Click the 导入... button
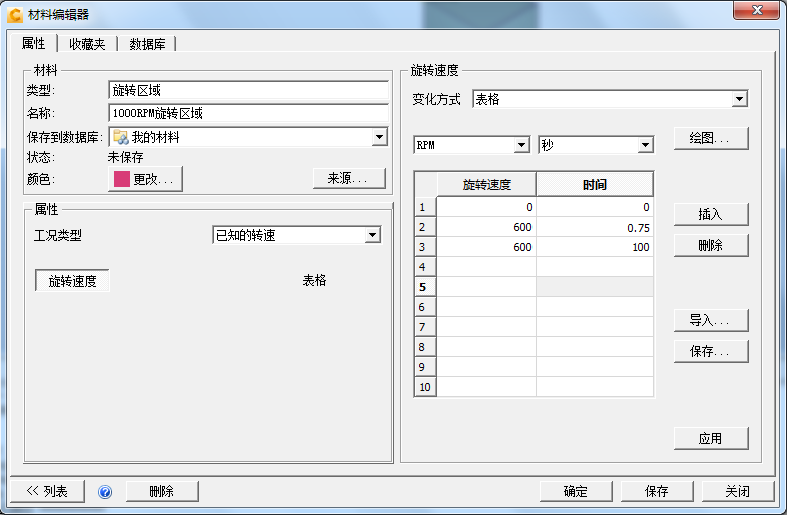787x515 pixels. tap(711, 320)
